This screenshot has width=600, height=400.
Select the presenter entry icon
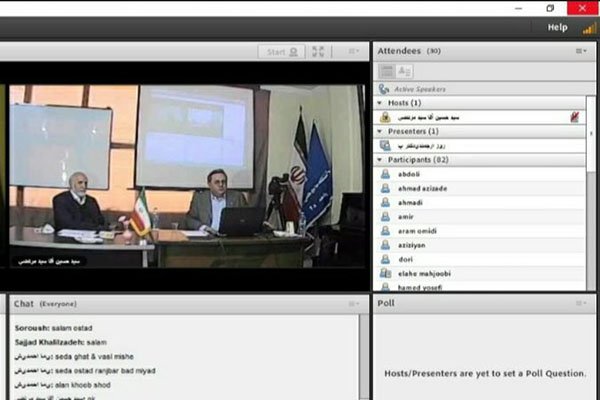point(385,145)
